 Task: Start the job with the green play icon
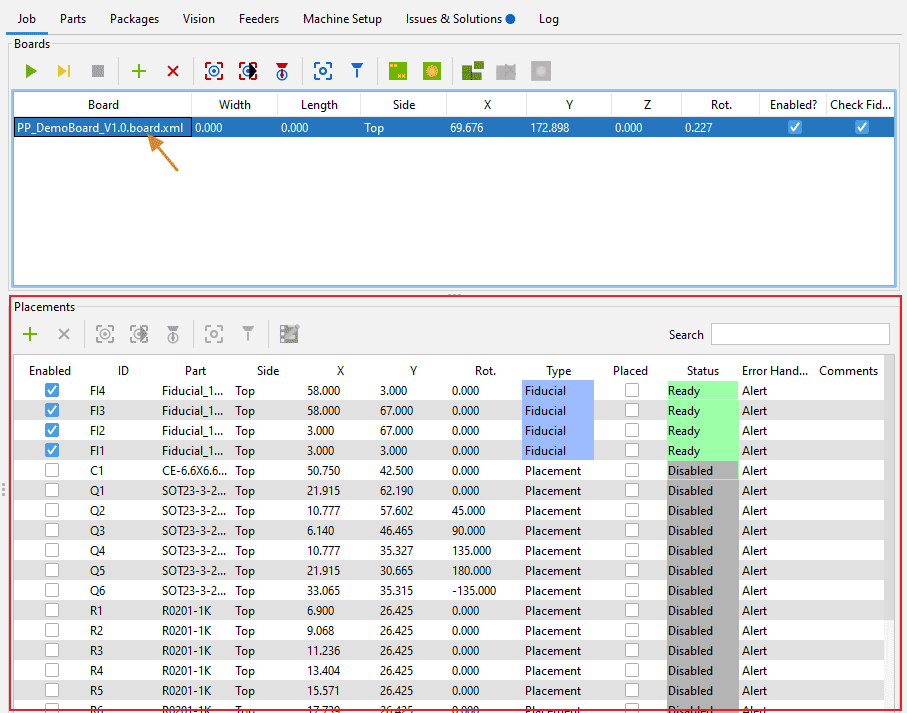31,71
